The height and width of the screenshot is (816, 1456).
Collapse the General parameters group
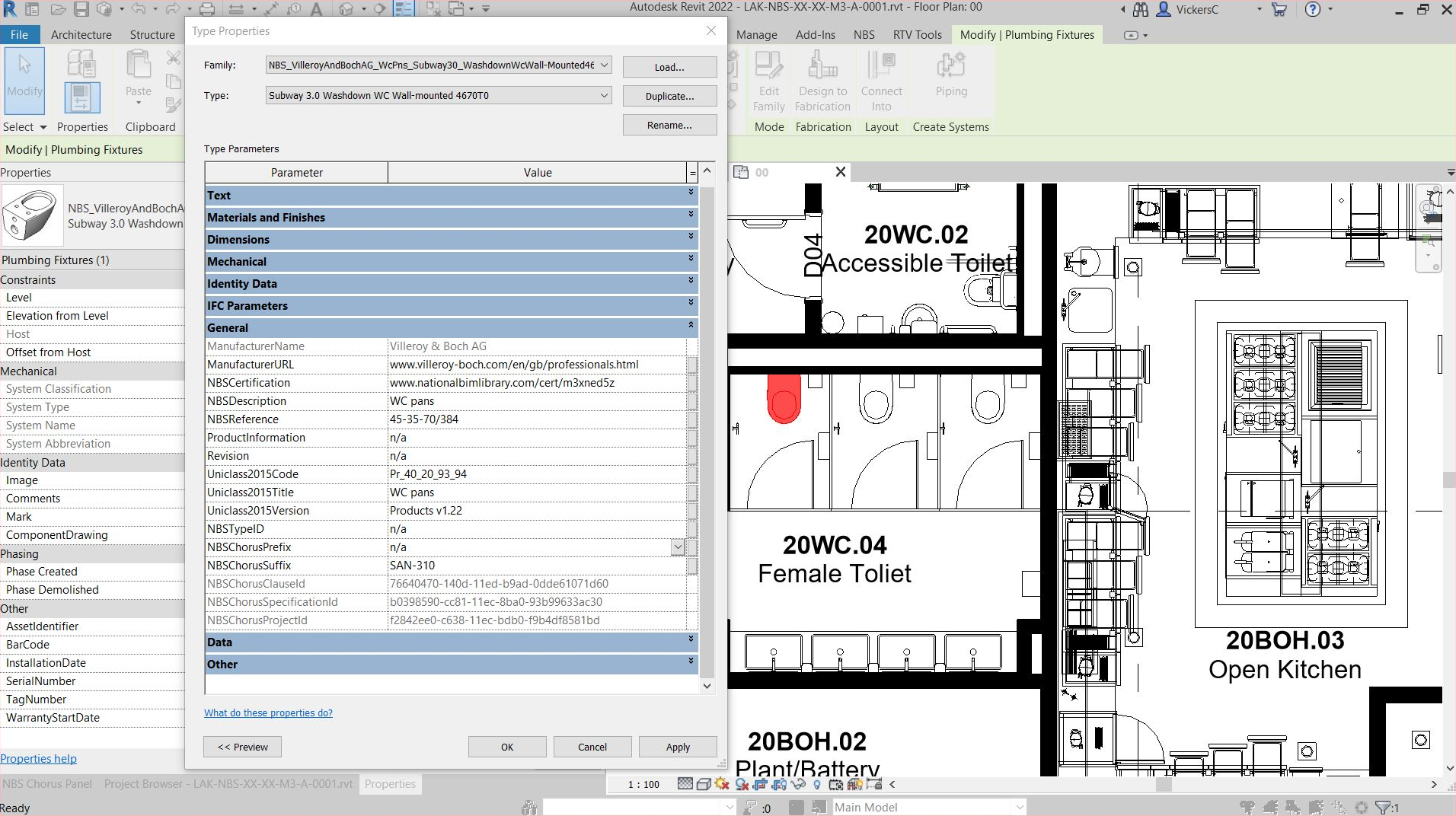tap(689, 327)
